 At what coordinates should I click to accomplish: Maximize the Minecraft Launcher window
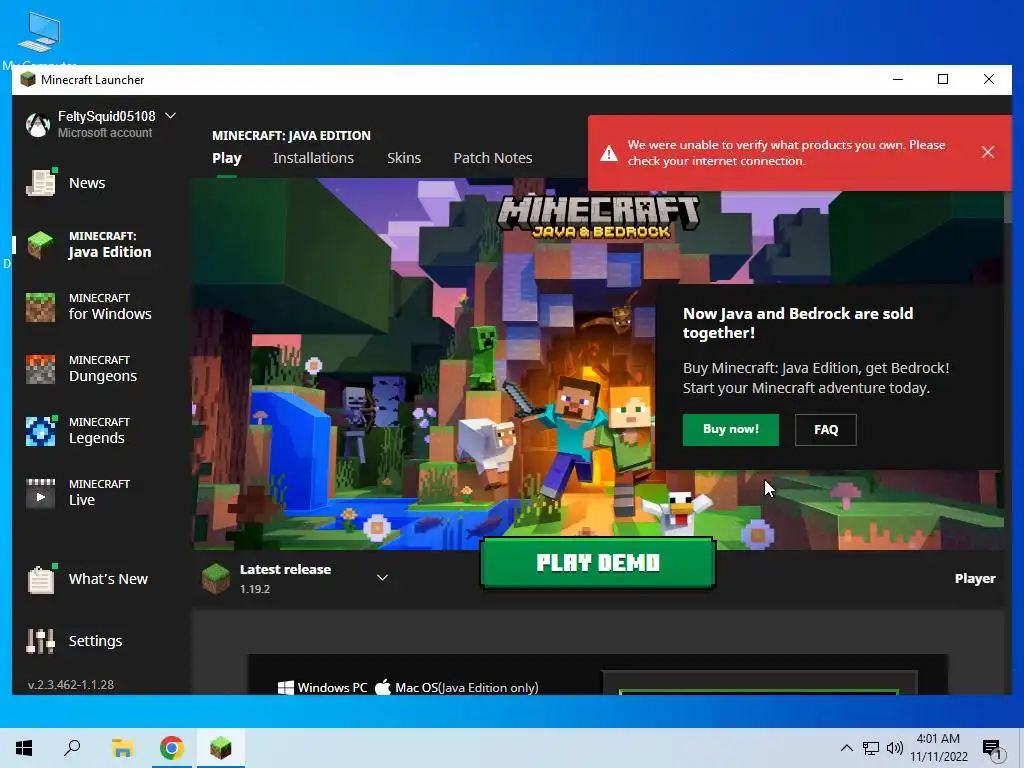943,80
